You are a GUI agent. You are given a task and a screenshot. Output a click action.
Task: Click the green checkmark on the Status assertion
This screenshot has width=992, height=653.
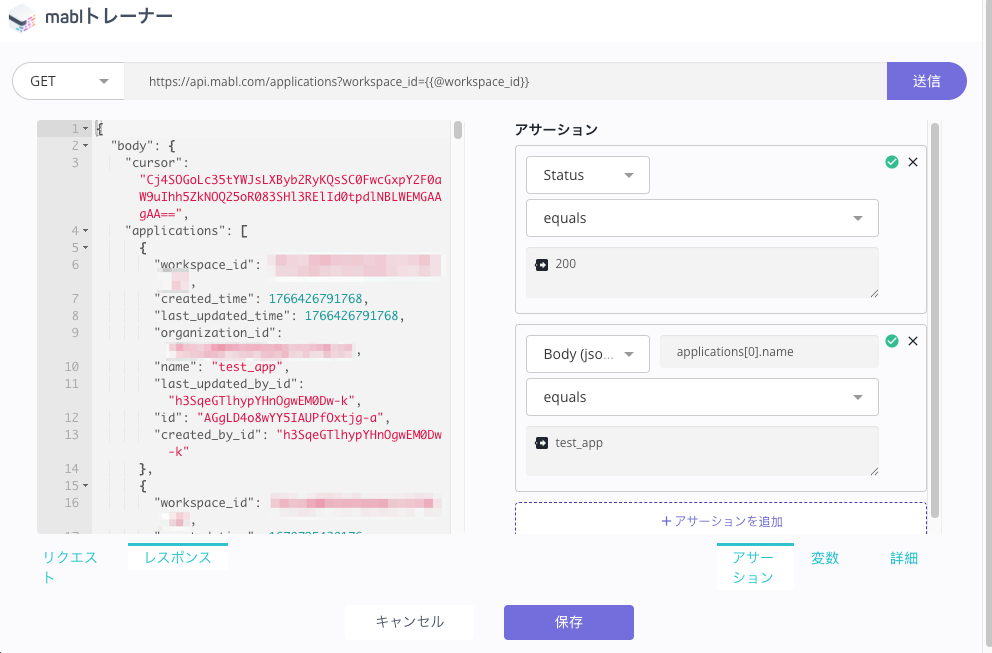pyautogui.click(x=892, y=161)
